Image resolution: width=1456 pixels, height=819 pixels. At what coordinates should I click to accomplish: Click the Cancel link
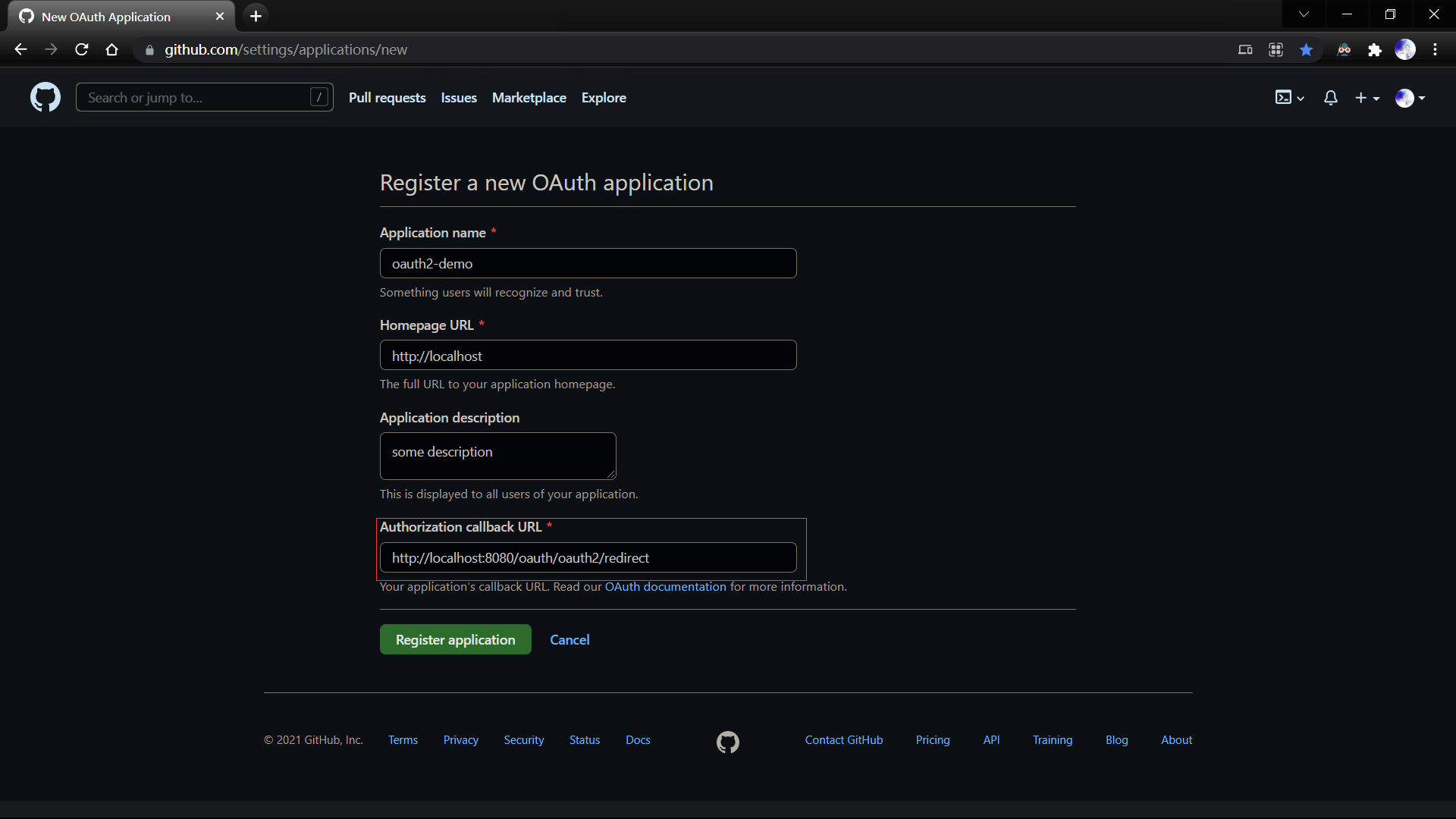click(570, 639)
